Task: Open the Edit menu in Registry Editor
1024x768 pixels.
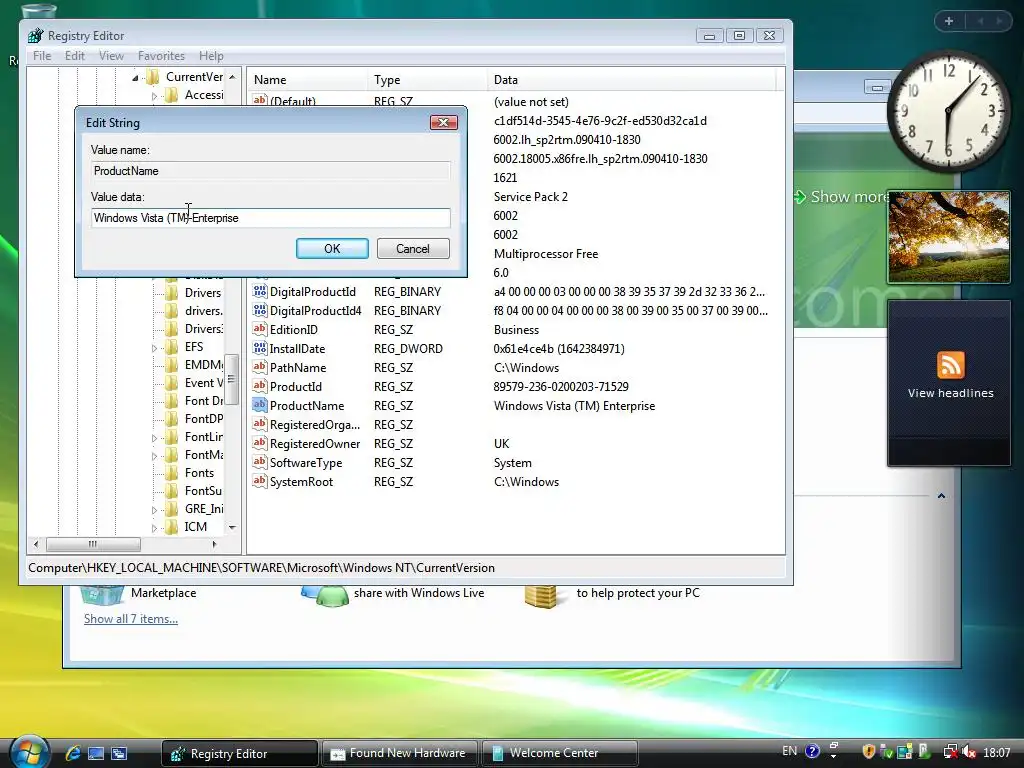Action: coord(74,56)
